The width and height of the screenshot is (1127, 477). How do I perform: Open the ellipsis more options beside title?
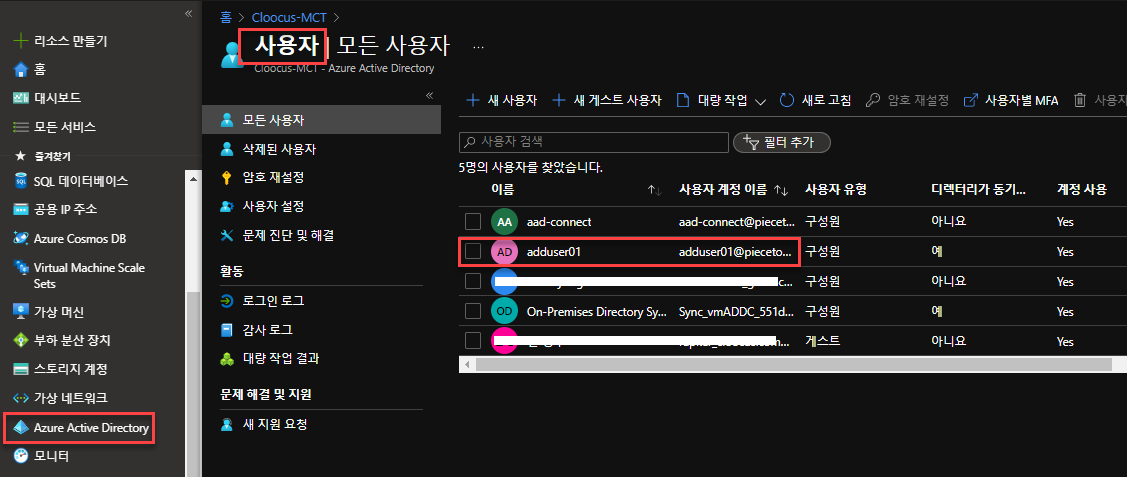pyautogui.click(x=479, y=47)
